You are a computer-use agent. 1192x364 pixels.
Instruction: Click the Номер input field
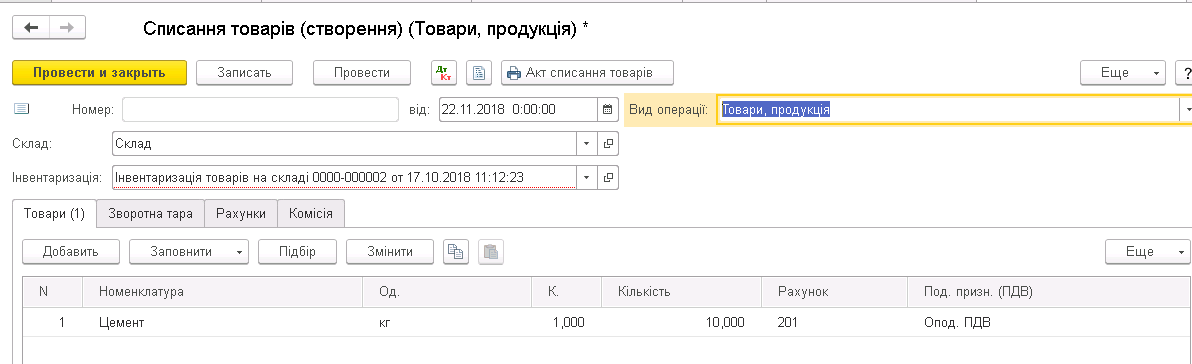pyautogui.click(x=260, y=109)
